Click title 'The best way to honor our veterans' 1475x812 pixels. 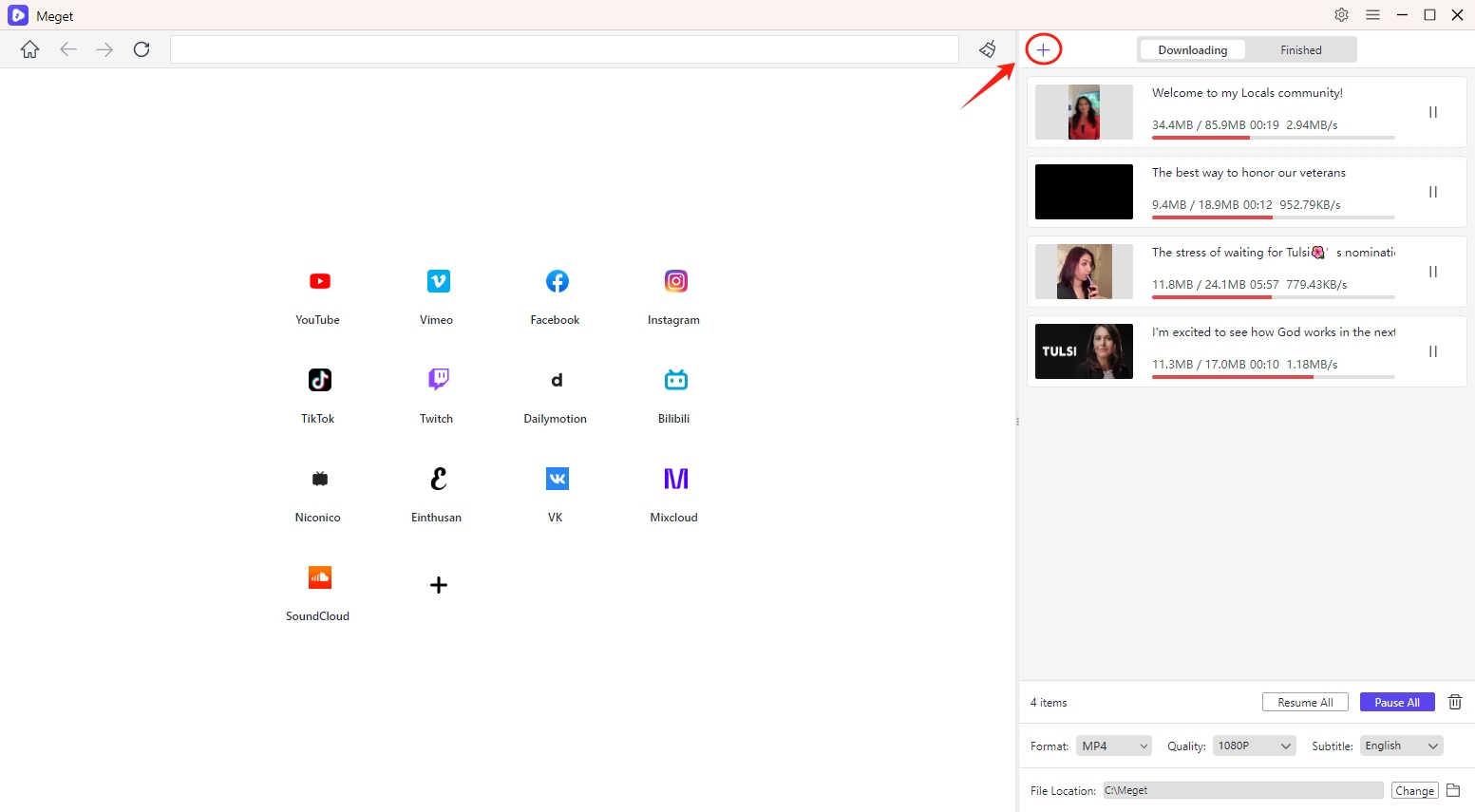[1249, 173]
